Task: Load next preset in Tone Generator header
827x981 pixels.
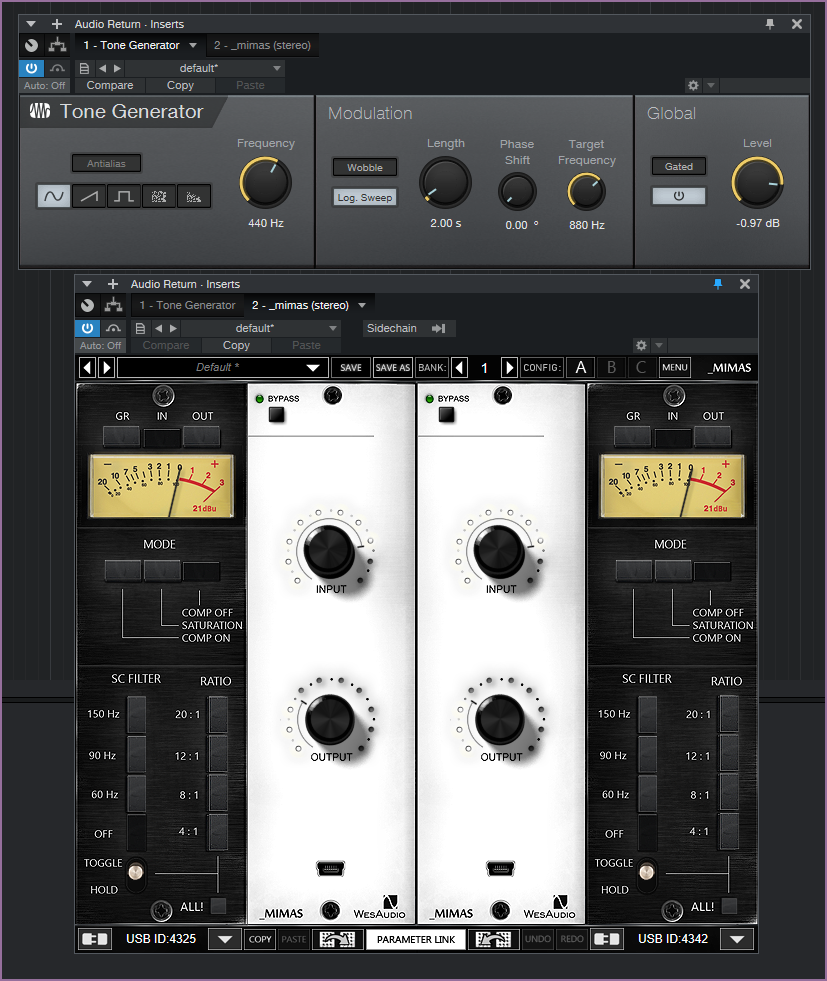Action: pos(117,68)
